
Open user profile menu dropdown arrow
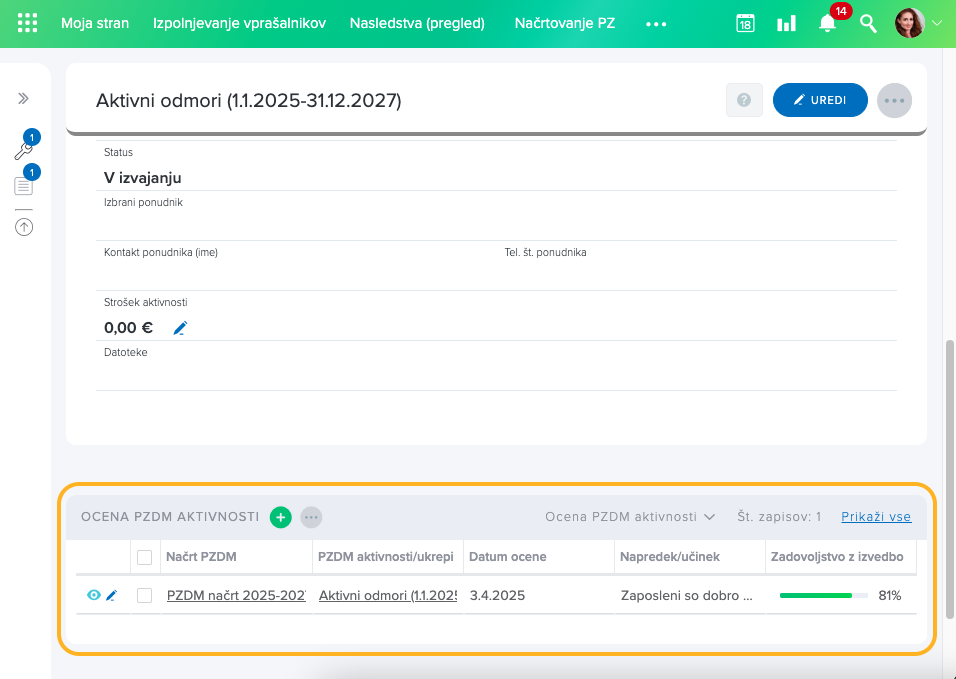[937, 23]
